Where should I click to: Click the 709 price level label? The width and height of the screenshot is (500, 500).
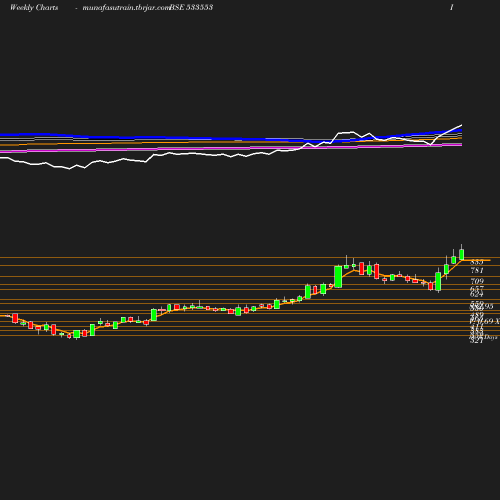[477, 281]
